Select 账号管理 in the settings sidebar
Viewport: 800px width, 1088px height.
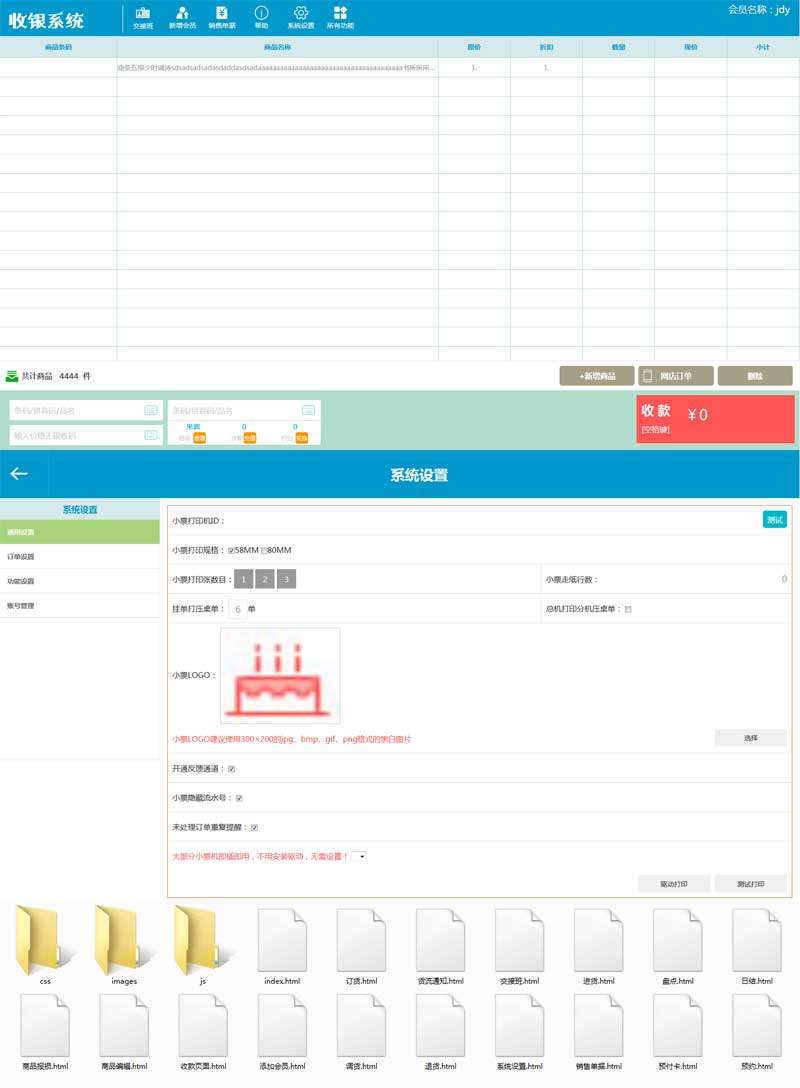tap(21, 606)
